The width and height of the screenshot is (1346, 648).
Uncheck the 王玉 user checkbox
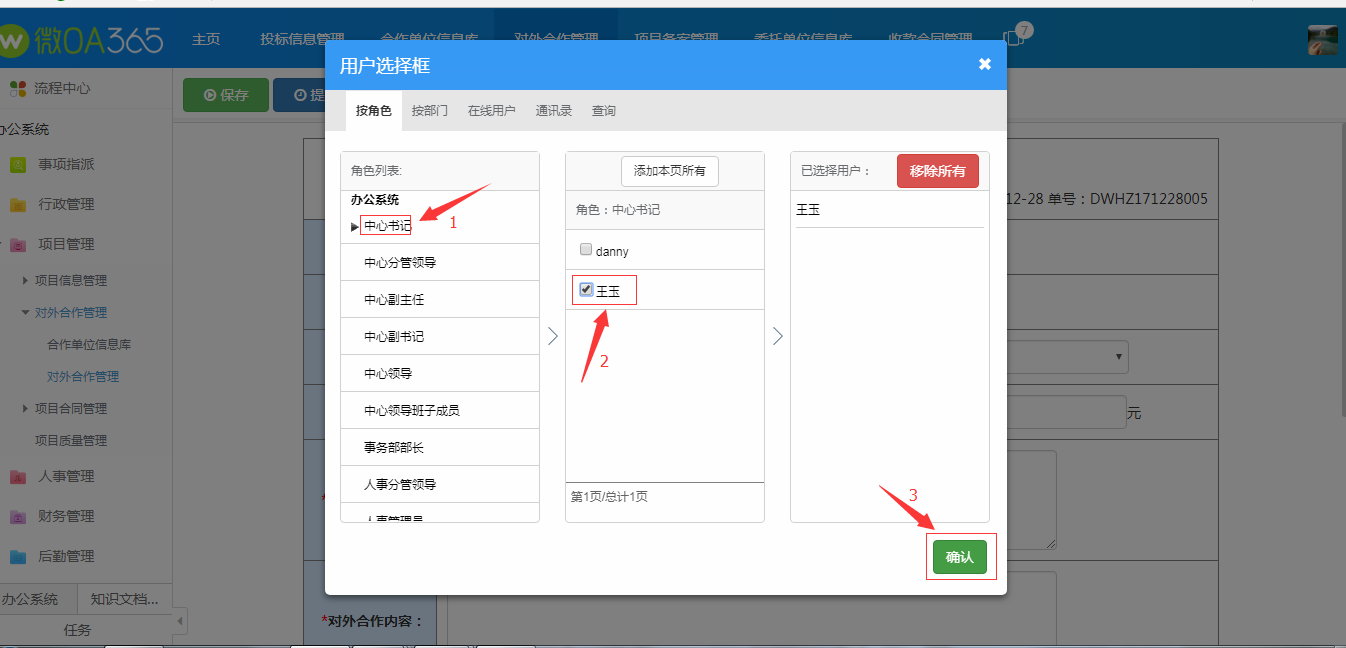[586, 290]
